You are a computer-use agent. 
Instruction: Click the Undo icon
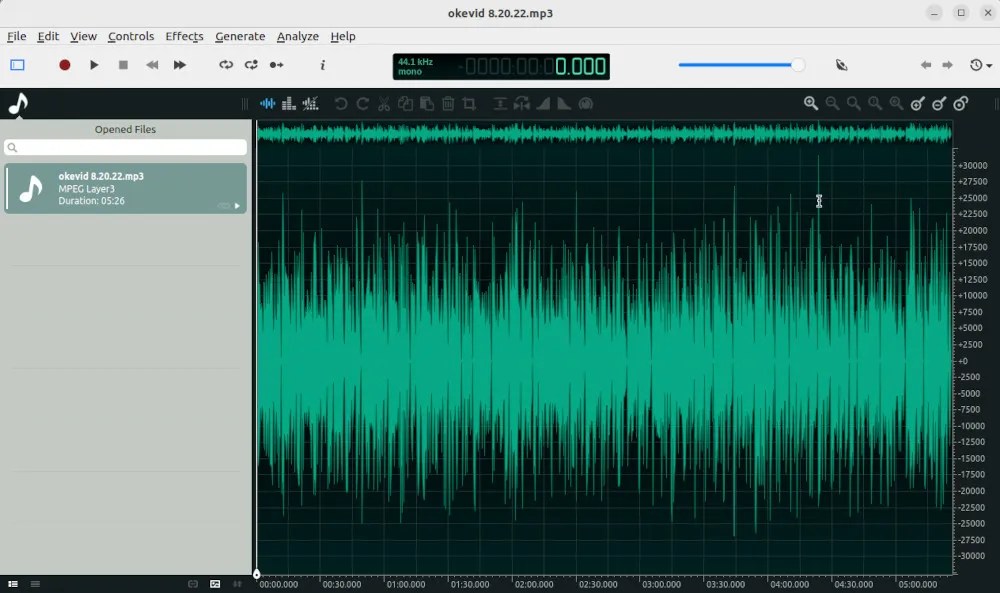340,103
